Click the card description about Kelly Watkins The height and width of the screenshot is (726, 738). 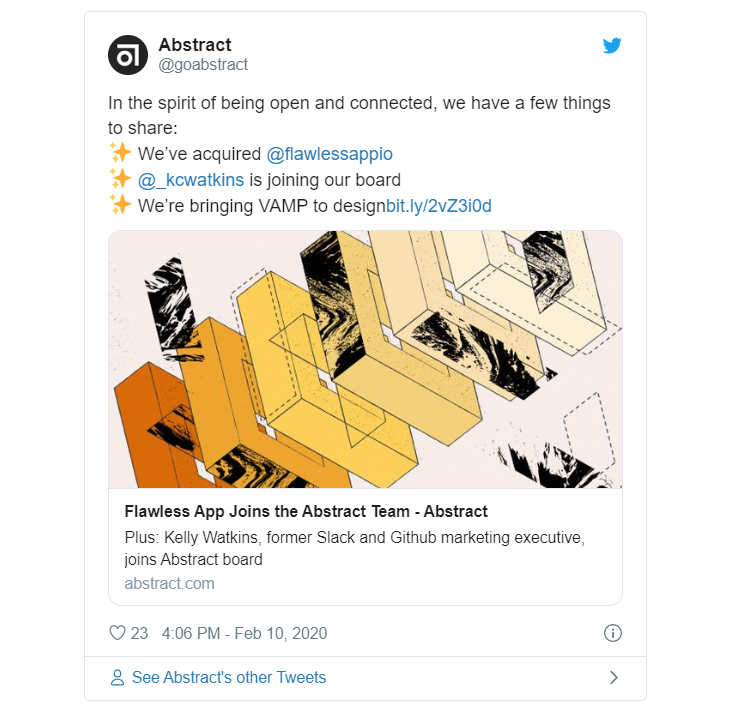[x=354, y=548]
